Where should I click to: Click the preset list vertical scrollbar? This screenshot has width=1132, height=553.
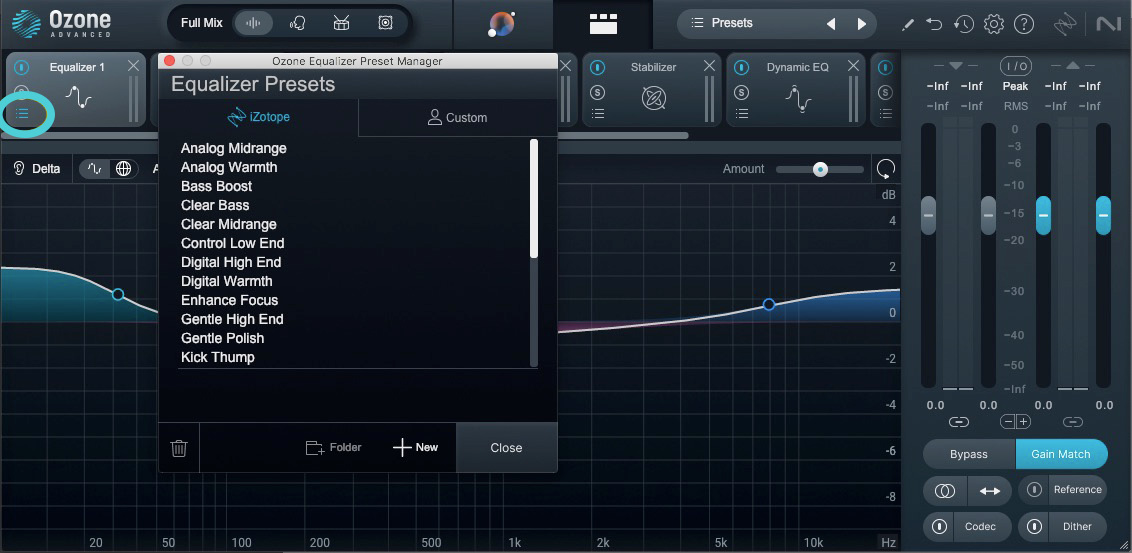[x=534, y=199]
